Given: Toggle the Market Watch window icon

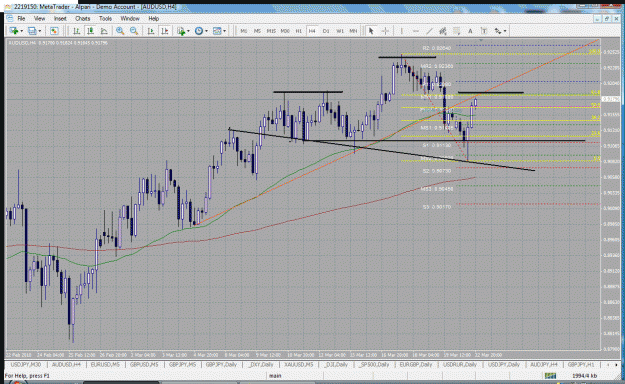Looking at the screenshot, I should [54, 31].
